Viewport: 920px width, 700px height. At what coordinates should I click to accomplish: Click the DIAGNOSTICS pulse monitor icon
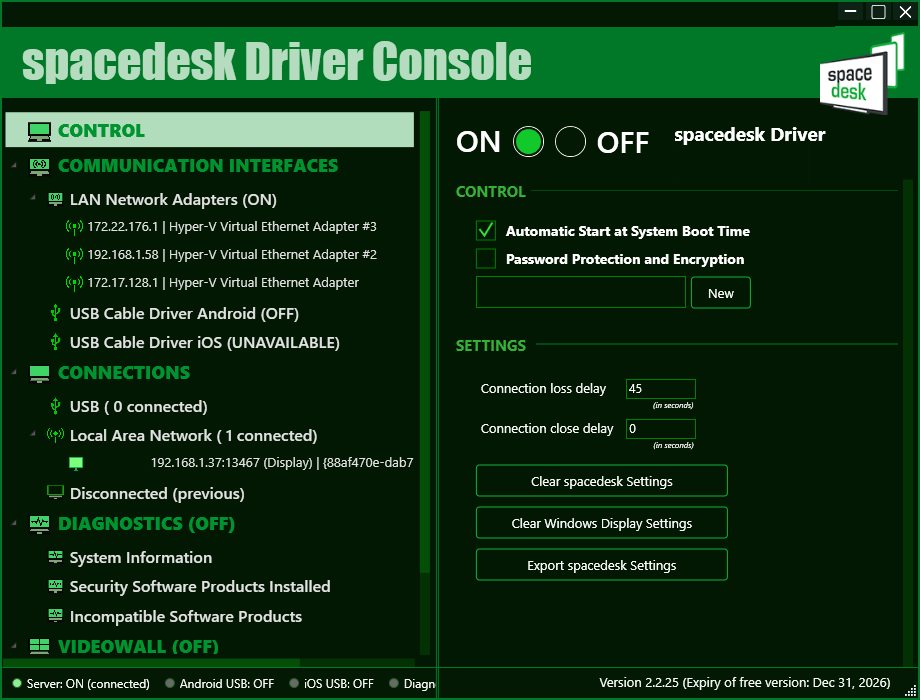click(39, 524)
